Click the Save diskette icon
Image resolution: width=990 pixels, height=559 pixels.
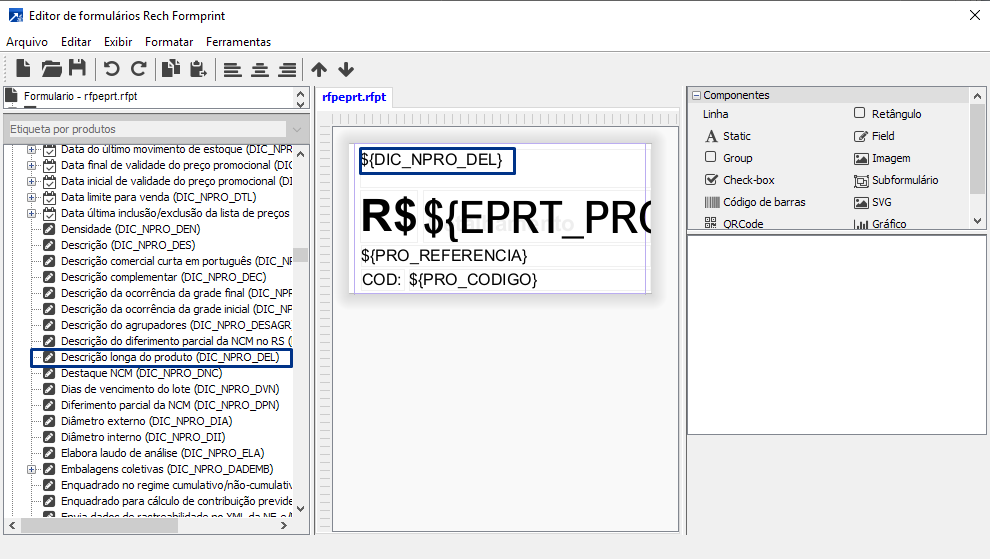pyautogui.click(x=77, y=69)
